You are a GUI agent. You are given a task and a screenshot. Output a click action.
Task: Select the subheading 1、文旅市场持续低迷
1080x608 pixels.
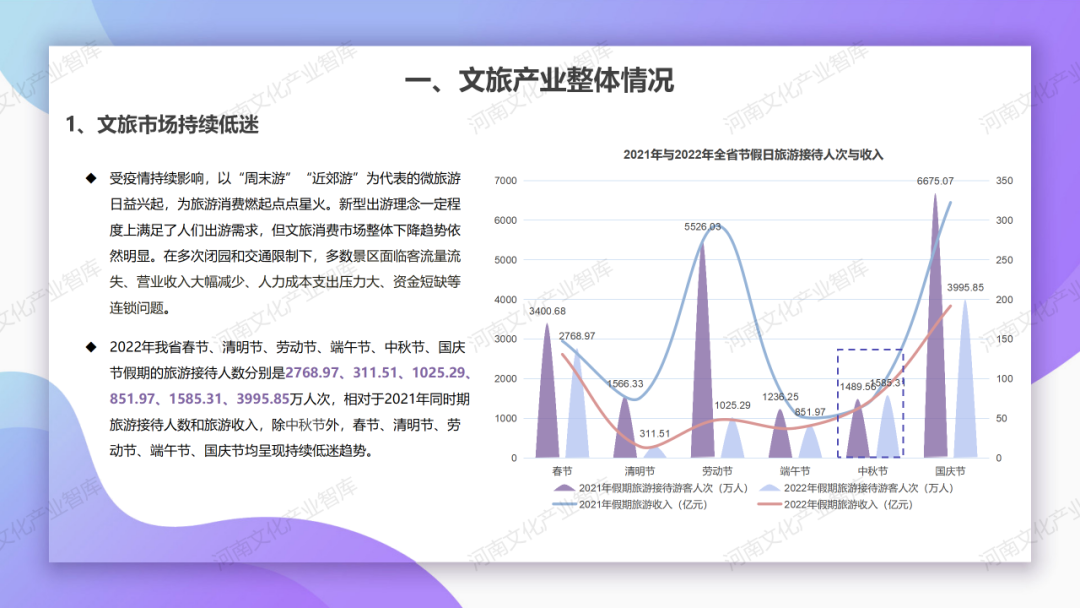pos(162,125)
